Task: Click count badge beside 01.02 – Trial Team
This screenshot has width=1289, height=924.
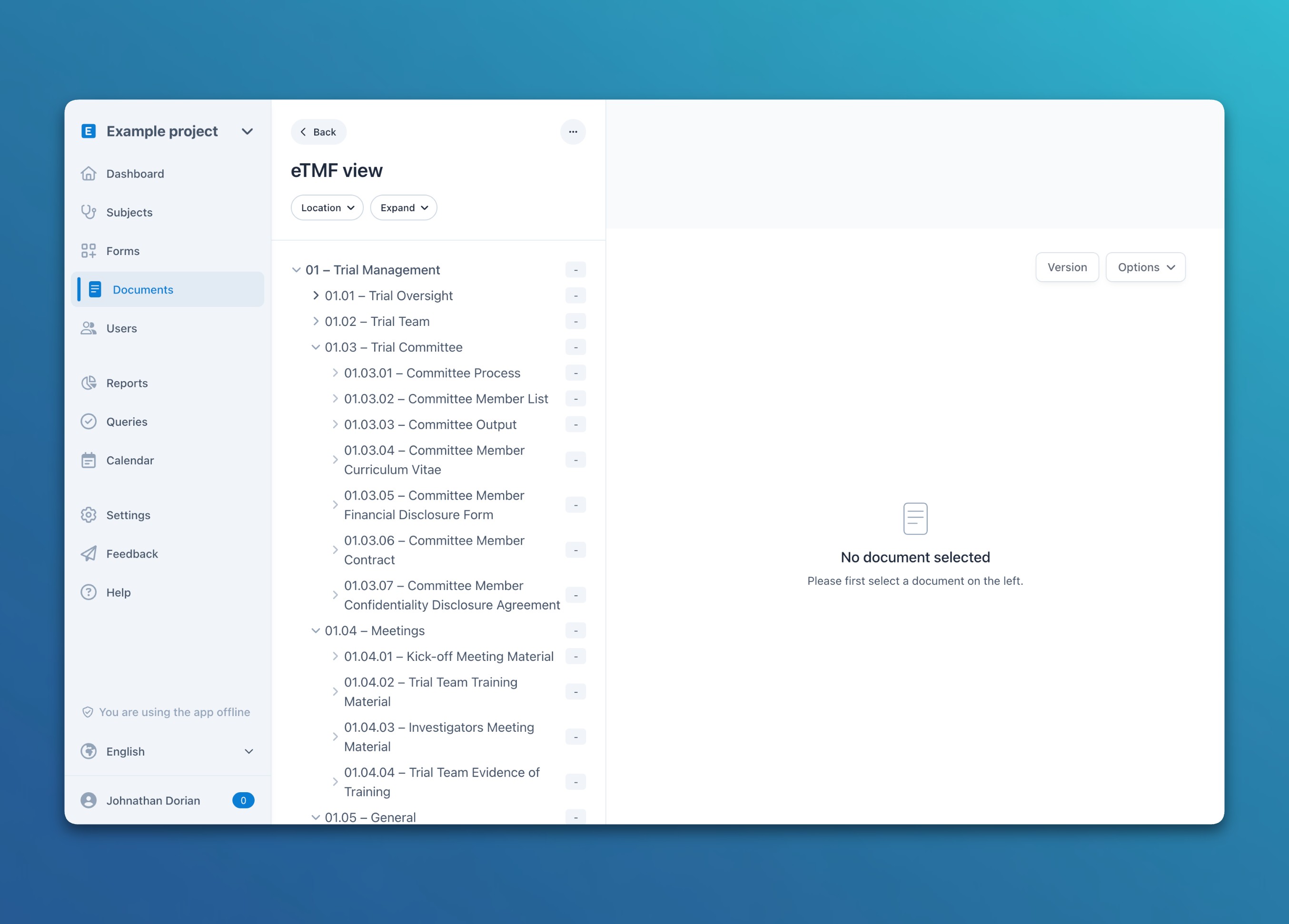Action: tap(576, 322)
